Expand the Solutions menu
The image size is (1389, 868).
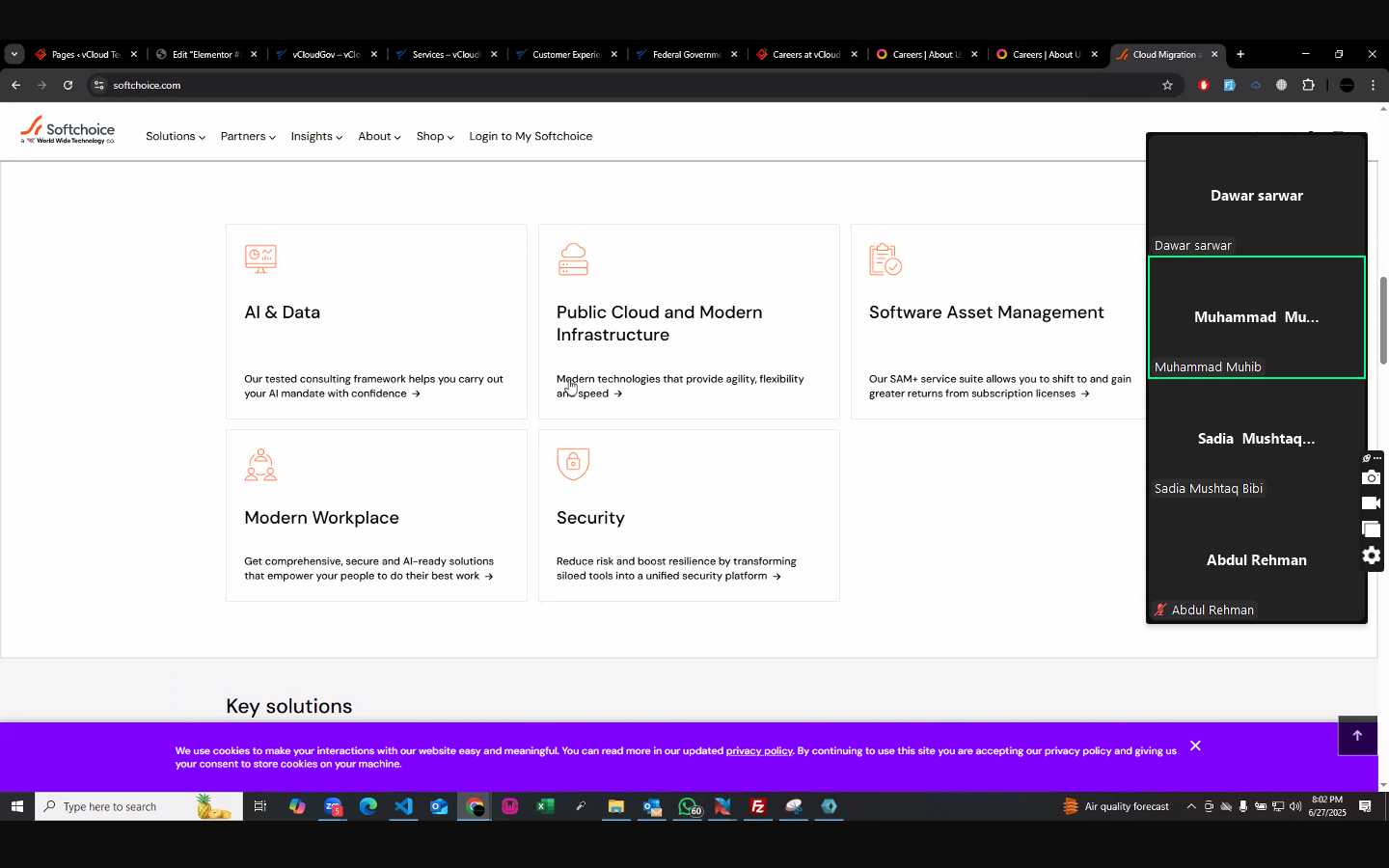175,136
